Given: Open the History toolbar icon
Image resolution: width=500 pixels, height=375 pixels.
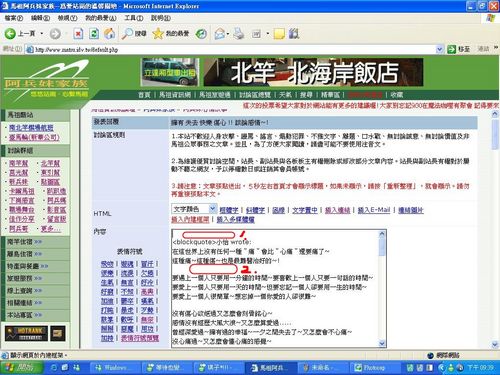Looking at the screenshot, I should point(201,33).
